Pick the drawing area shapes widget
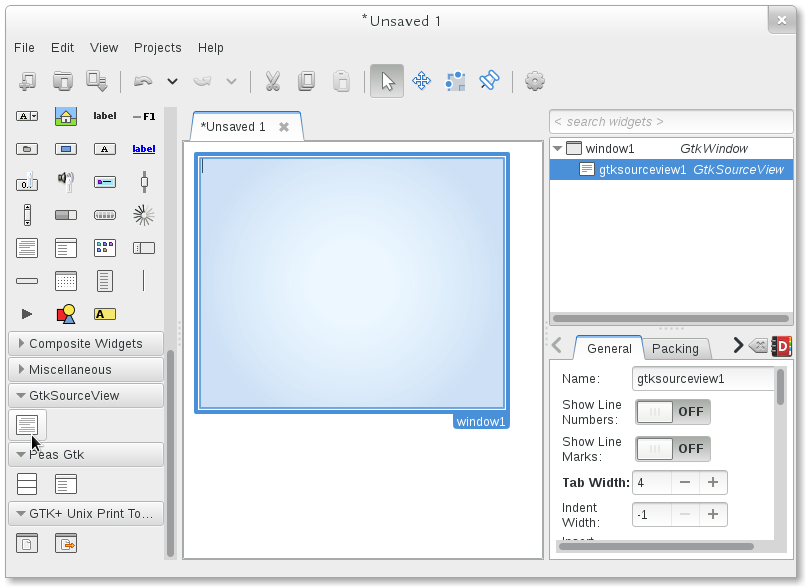Screen dimensions: 806x587 66,314
